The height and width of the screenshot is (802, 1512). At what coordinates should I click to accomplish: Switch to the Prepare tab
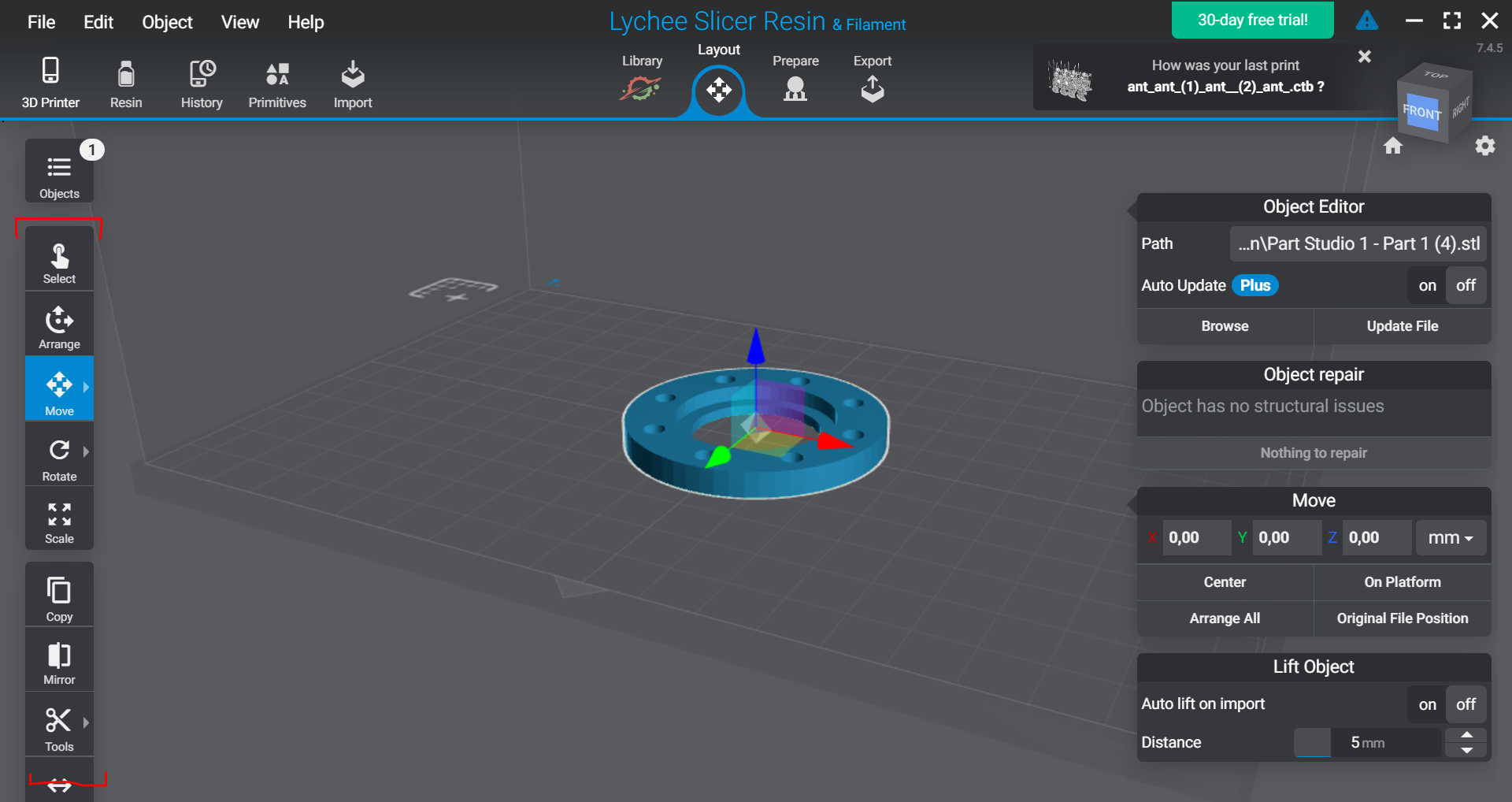point(795,80)
